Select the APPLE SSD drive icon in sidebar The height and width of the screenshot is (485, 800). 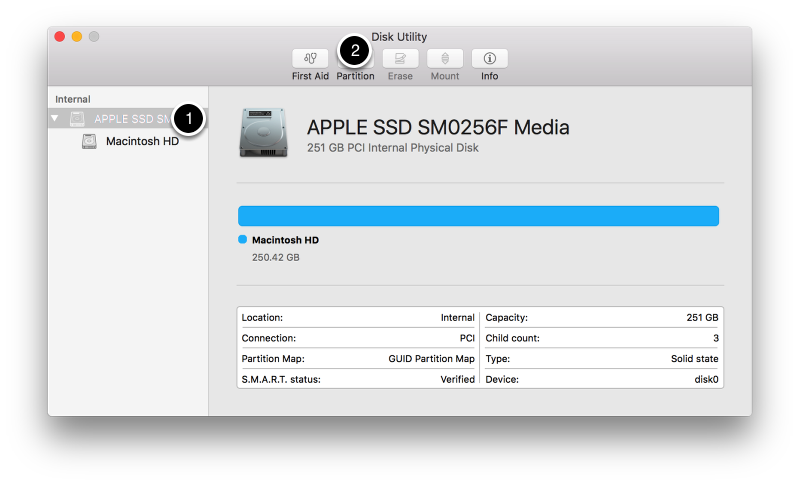78,119
